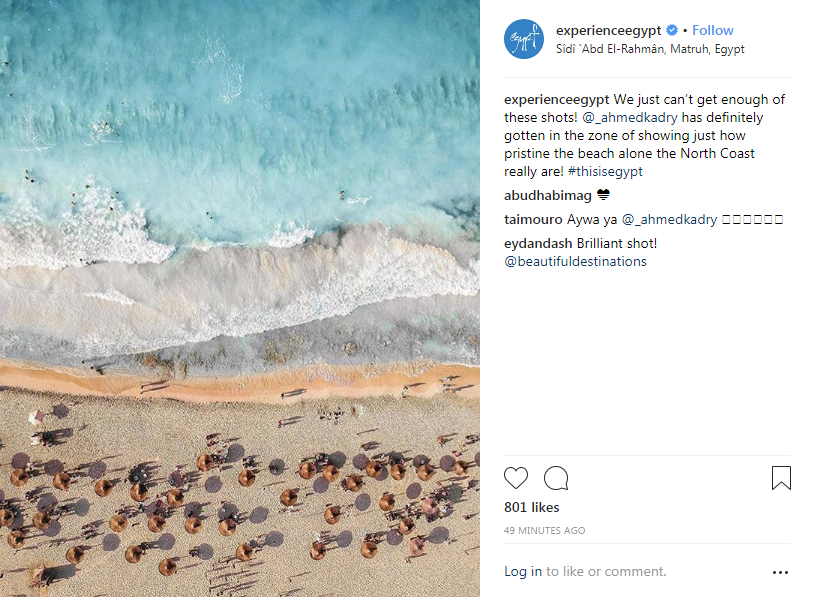Follow the experienceegypt account
The height and width of the screenshot is (597, 813).
[x=713, y=31]
